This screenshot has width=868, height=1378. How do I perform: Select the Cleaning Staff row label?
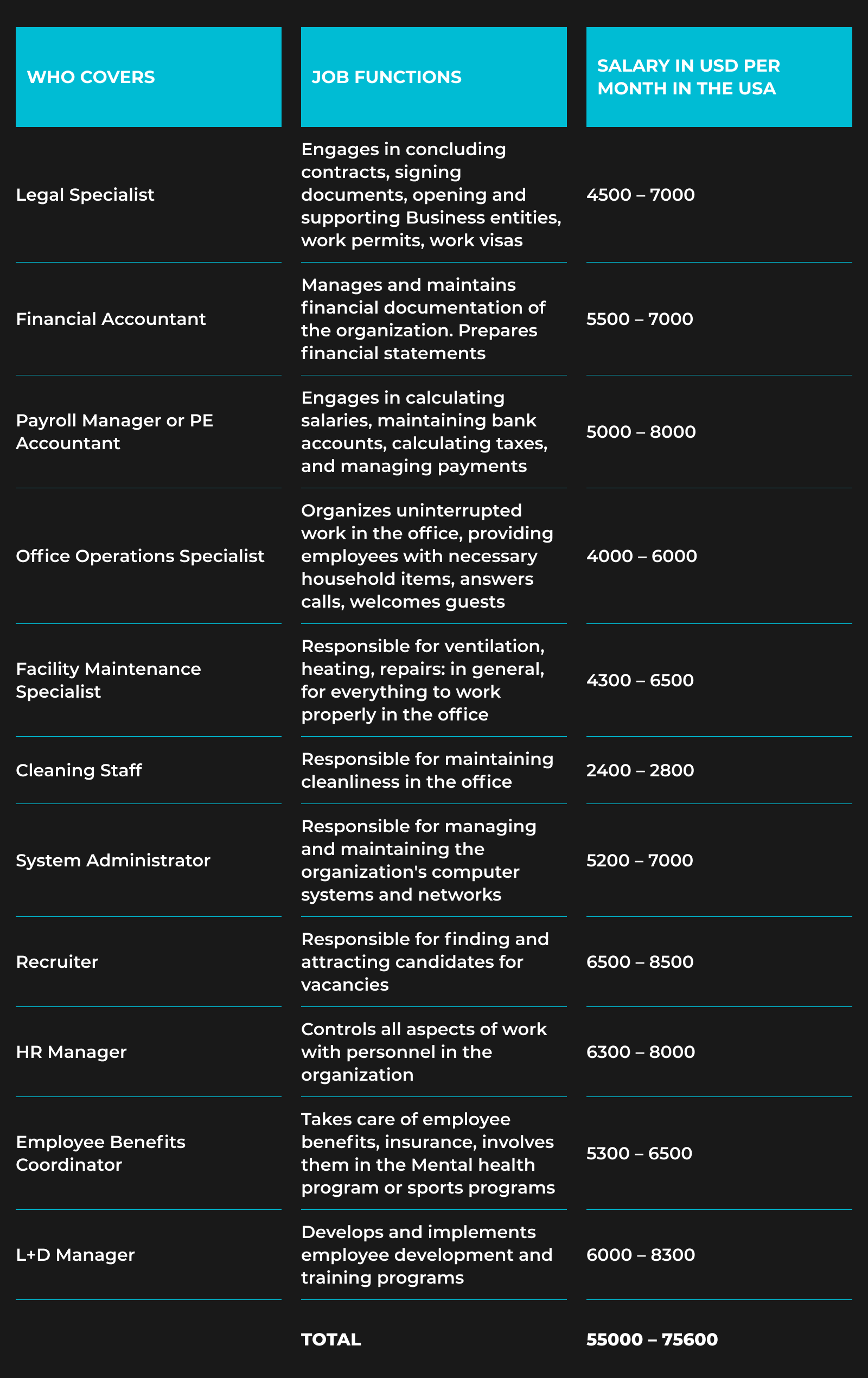pyautogui.click(x=78, y=771)
